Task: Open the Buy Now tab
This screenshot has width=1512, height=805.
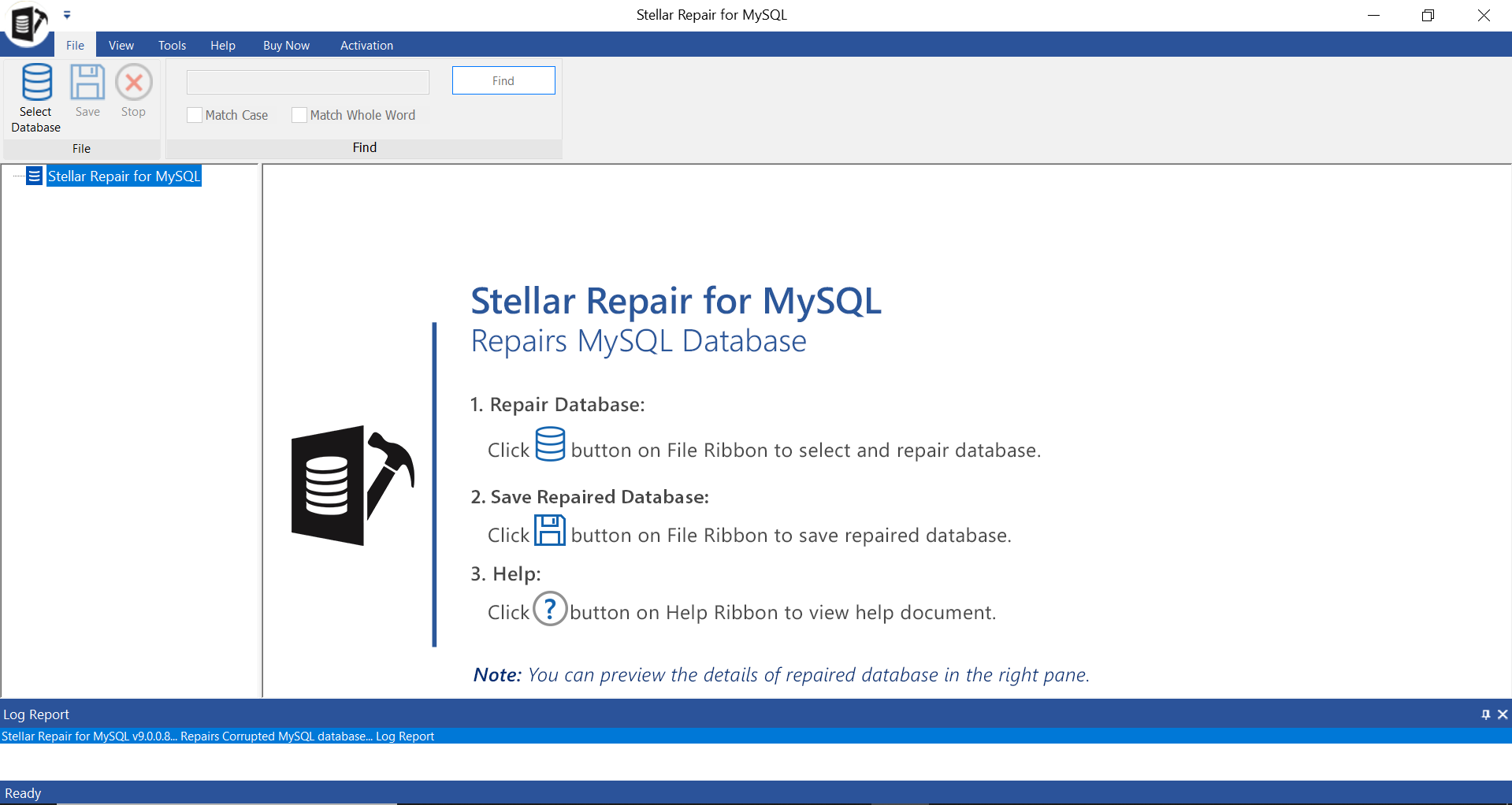Action: coord(287,45)
